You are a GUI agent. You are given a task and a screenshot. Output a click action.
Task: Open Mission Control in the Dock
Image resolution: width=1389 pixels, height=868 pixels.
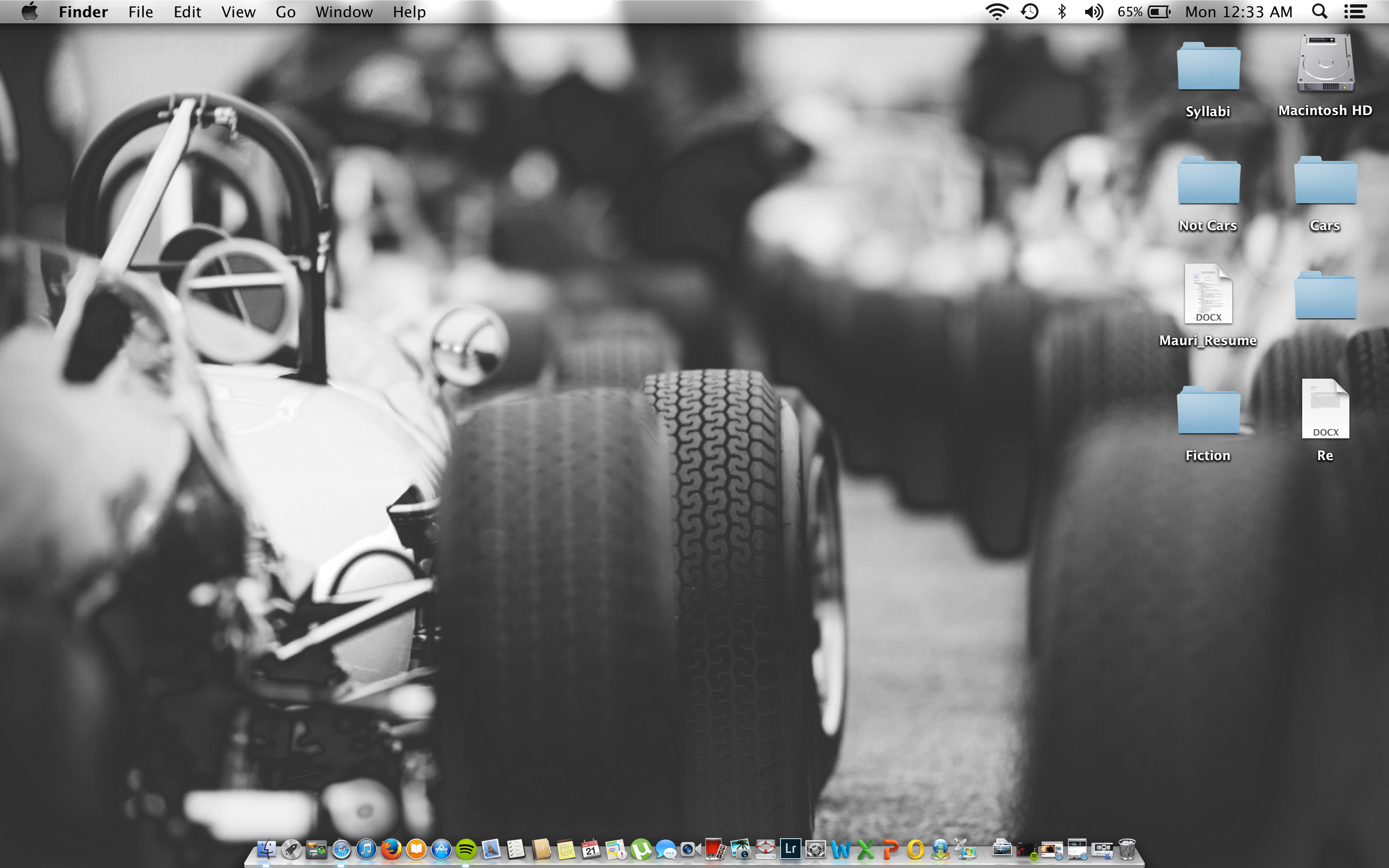(316, 849)
